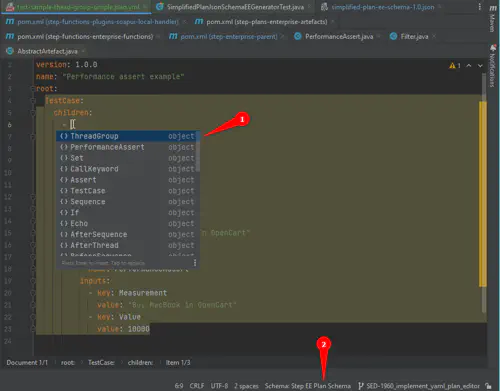Collapse the children fold marker

pos(33,113)
